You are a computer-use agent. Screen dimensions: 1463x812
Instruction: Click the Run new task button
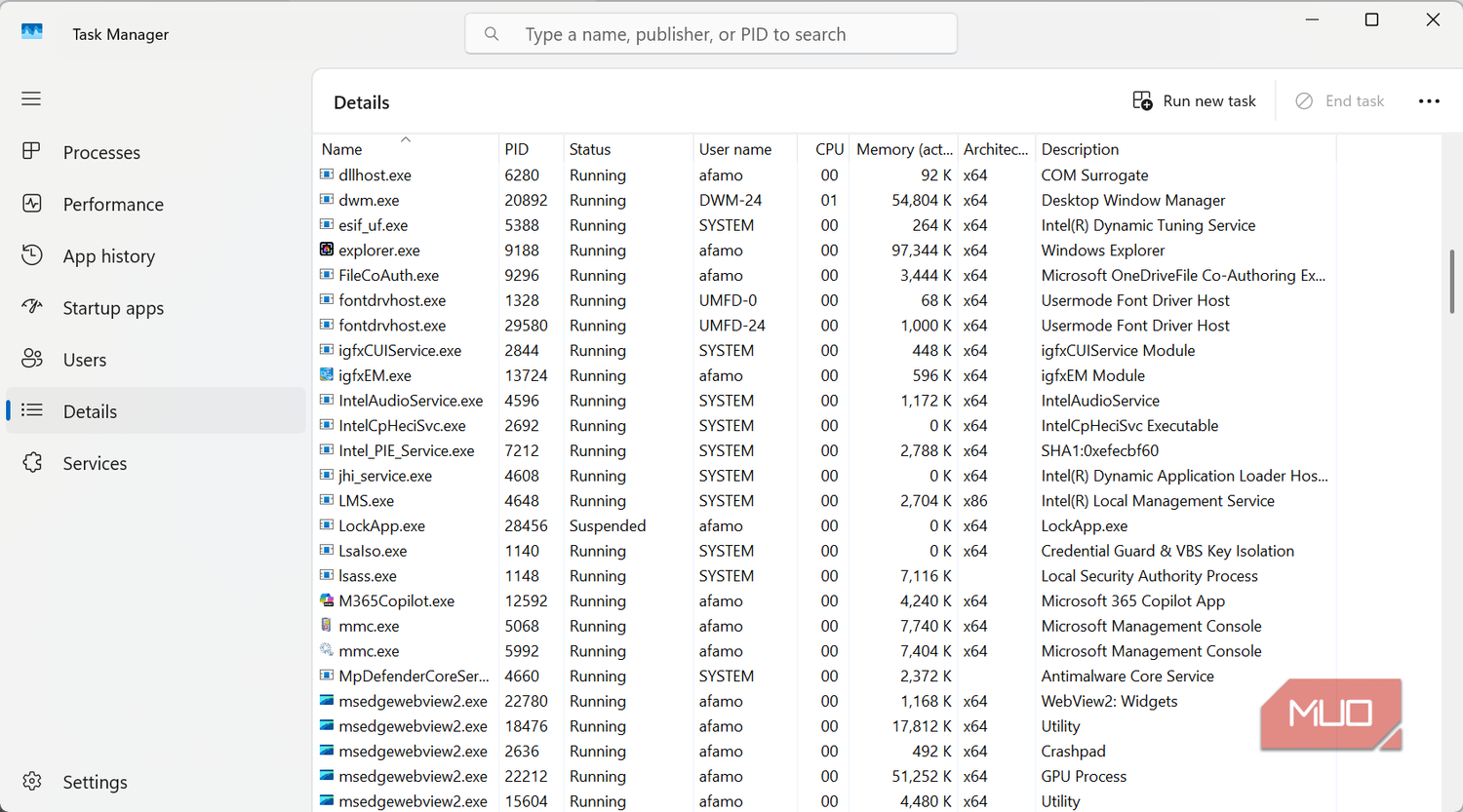point(1194,101)
